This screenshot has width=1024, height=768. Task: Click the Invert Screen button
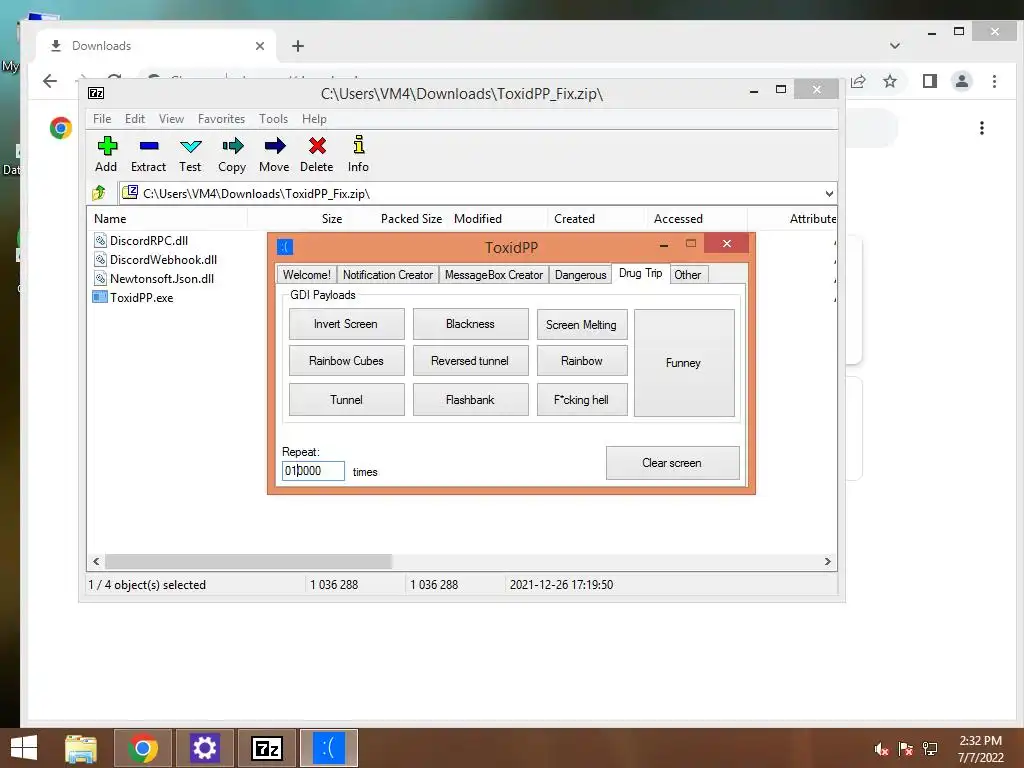pos(346,324)
